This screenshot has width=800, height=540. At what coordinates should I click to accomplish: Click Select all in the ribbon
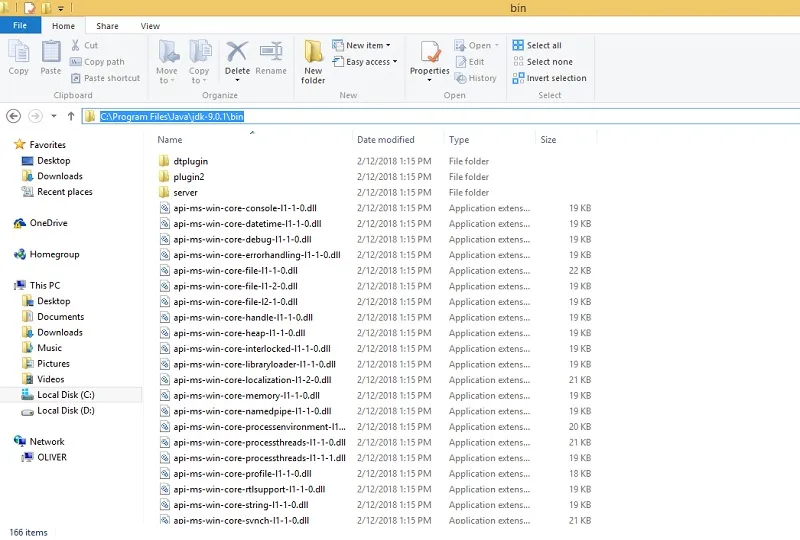tap(537, 45)
